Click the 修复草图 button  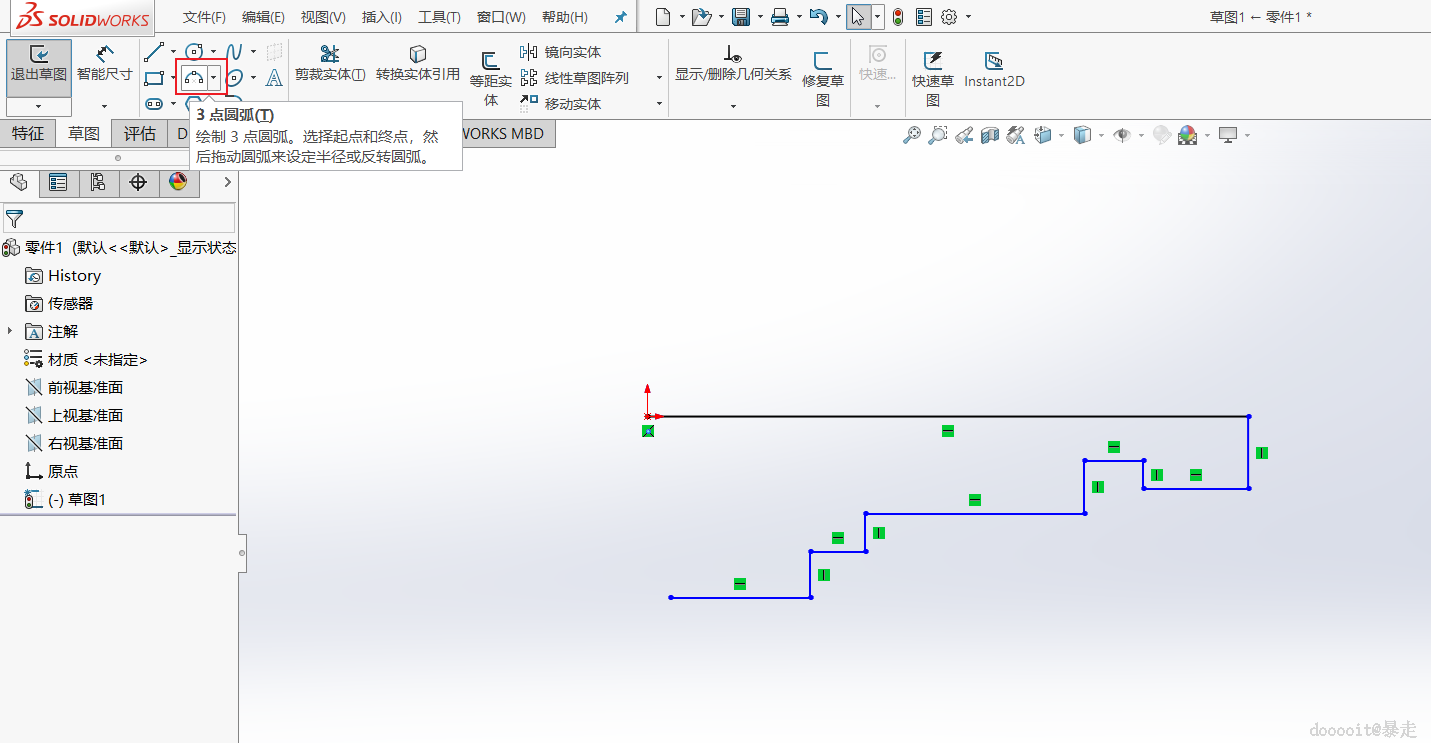tap(823, 79)
